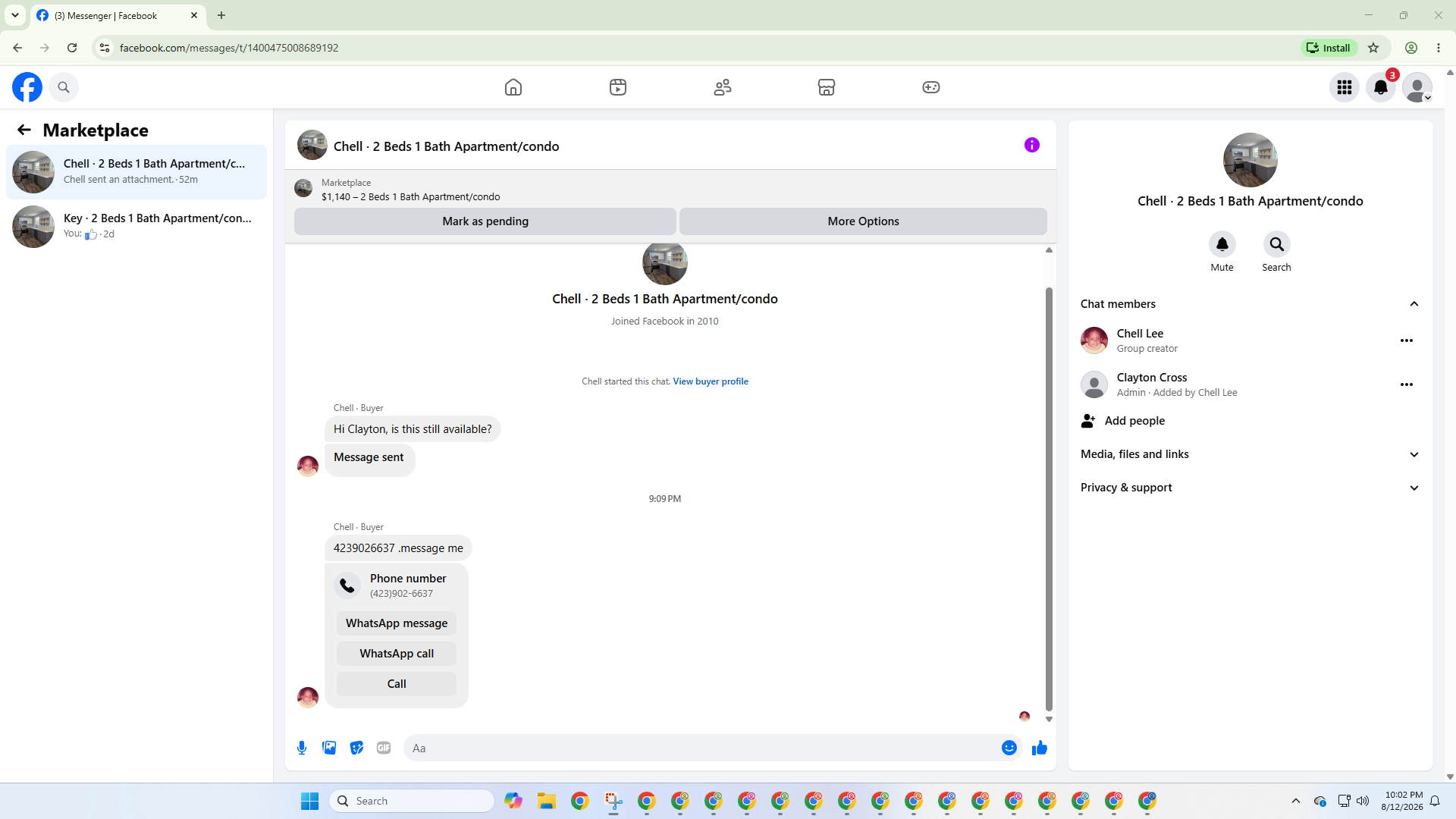Open the Facebook logo home link
This screenshot has height=819, width=1456.
pos(27,87)
